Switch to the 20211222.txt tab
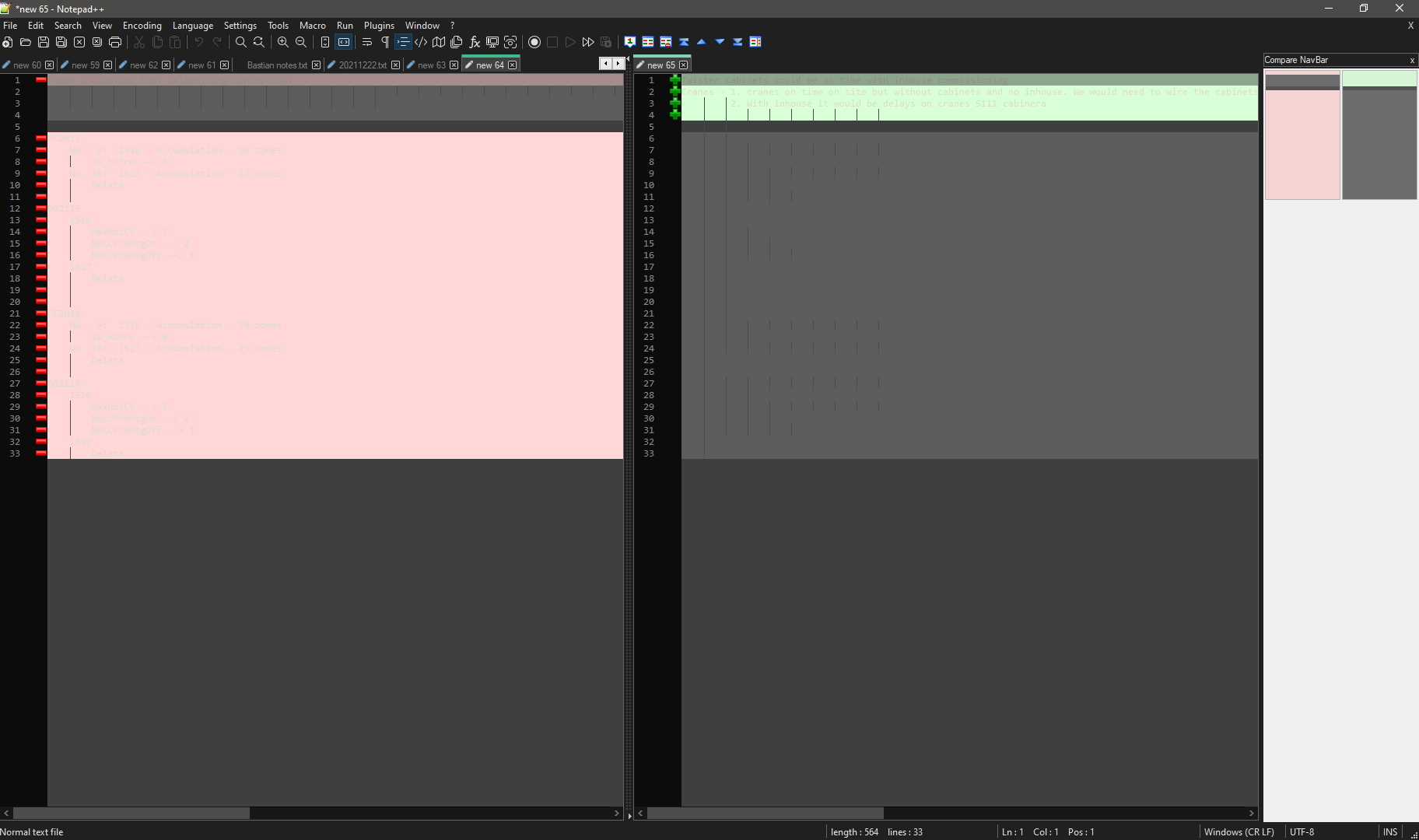Screen dimensions: 1419x840 pos(363,65)
